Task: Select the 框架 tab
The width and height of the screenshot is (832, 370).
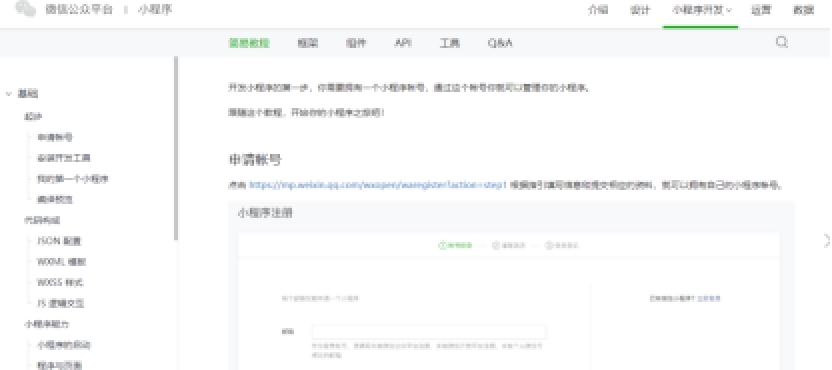Action: (x=307, y=44)
